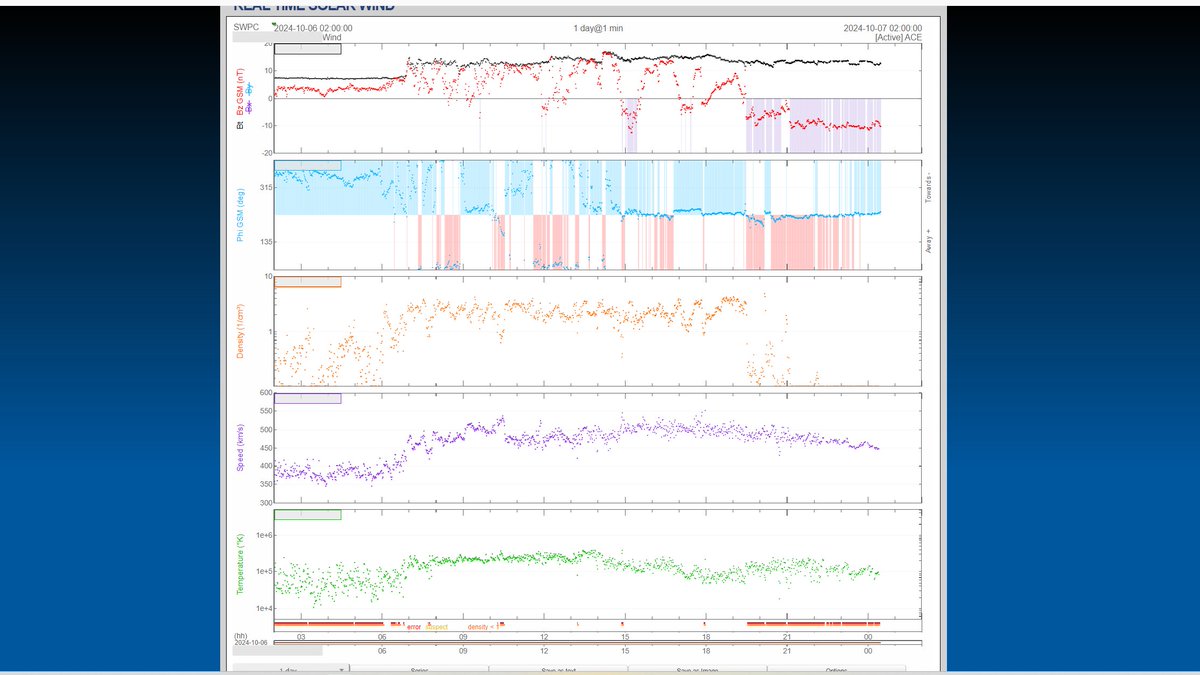This screenshot has height=675, width=1200.
Task: Click the 2024-10-06 timeline range slider
Action: 580,642
